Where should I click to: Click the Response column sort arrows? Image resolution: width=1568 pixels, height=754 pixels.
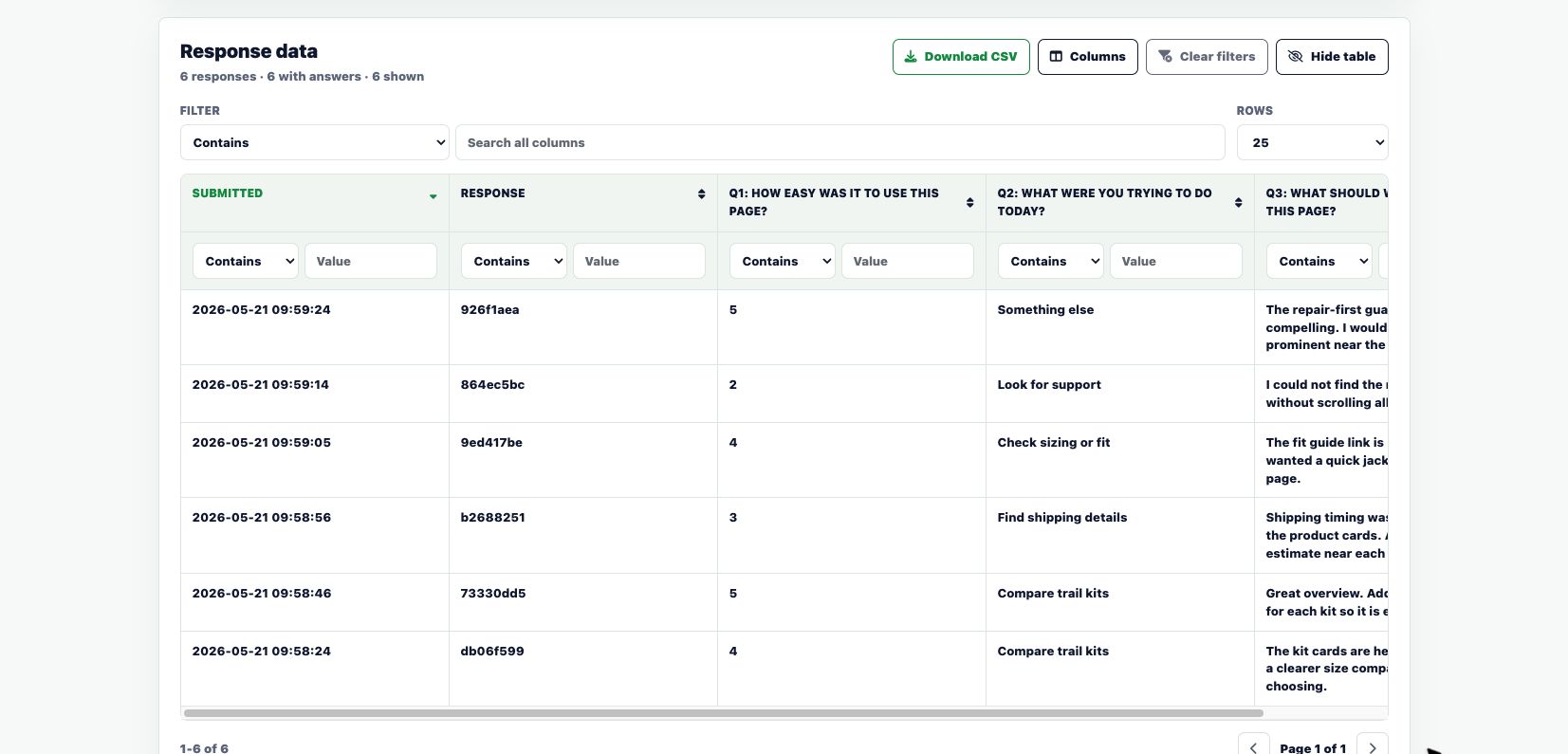point(701,193)
